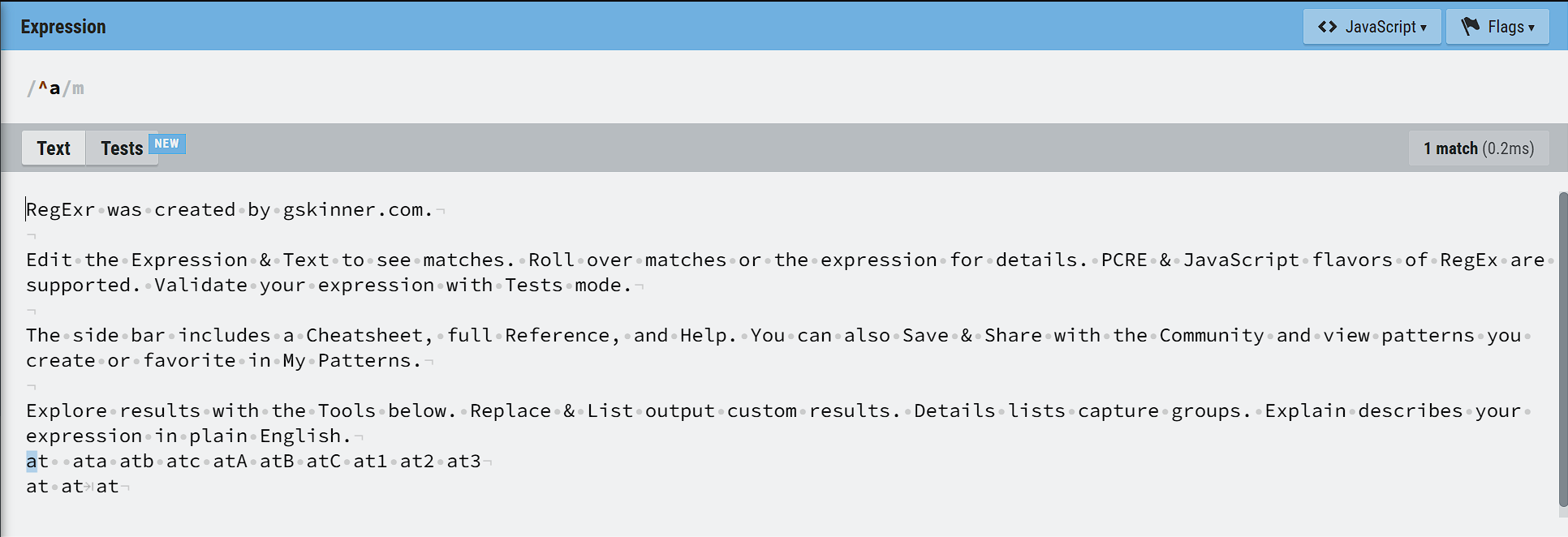Click the dropdown arrow next to Flags
Image resolution: width=1568 pixels, height=537 pixels.
(1531, 28)
